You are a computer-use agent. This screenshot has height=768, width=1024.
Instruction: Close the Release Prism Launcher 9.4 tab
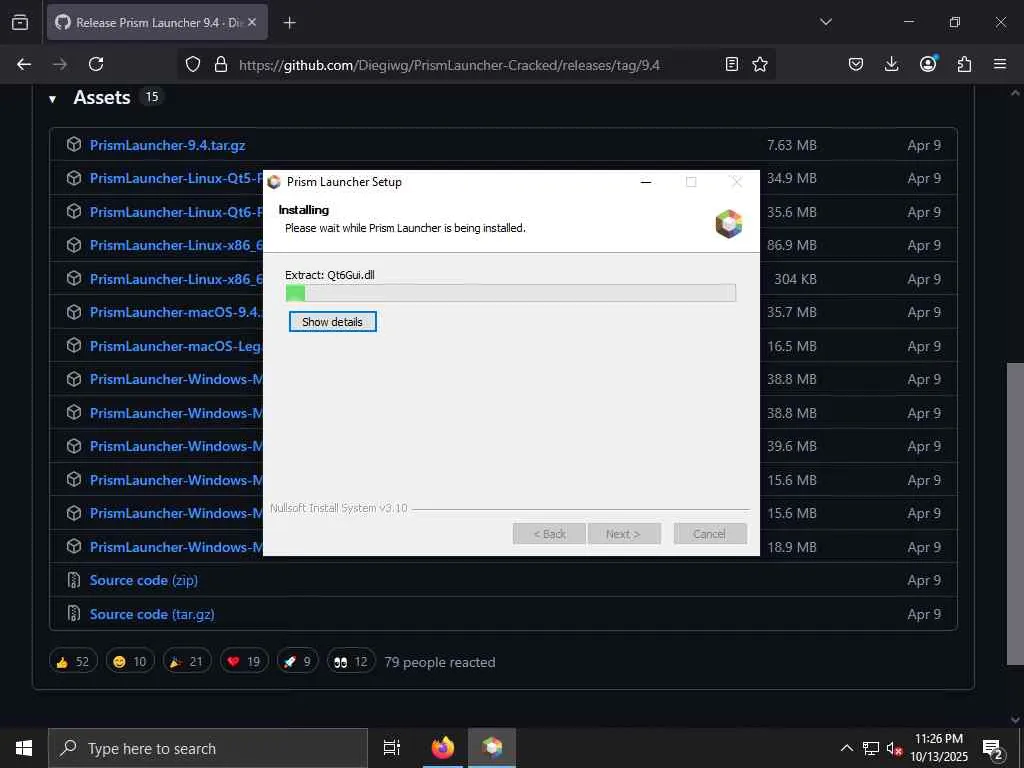(x=252, y=22)
